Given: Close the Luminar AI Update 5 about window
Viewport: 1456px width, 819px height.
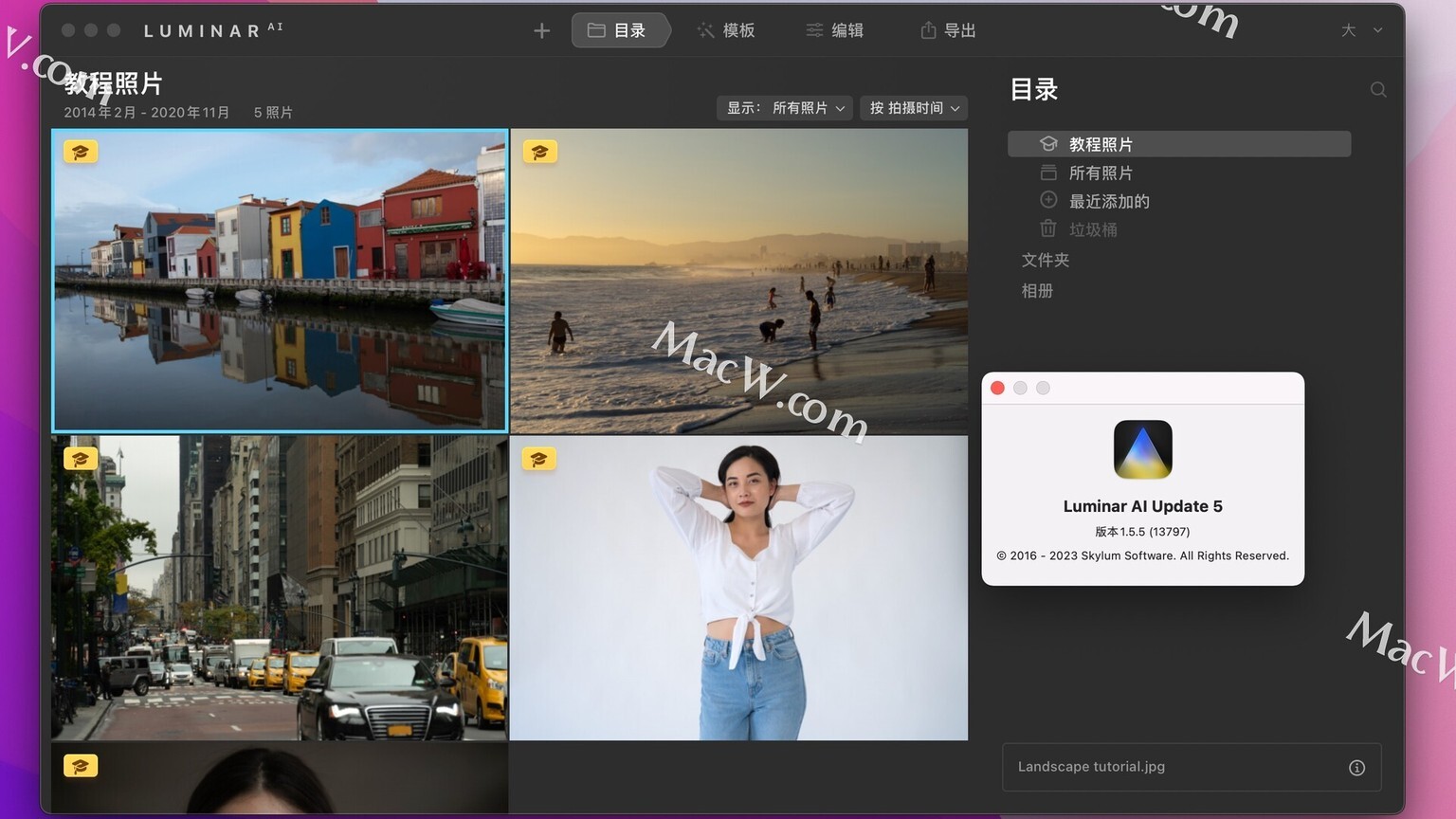Looking at the screenshot, I should 997,388.
